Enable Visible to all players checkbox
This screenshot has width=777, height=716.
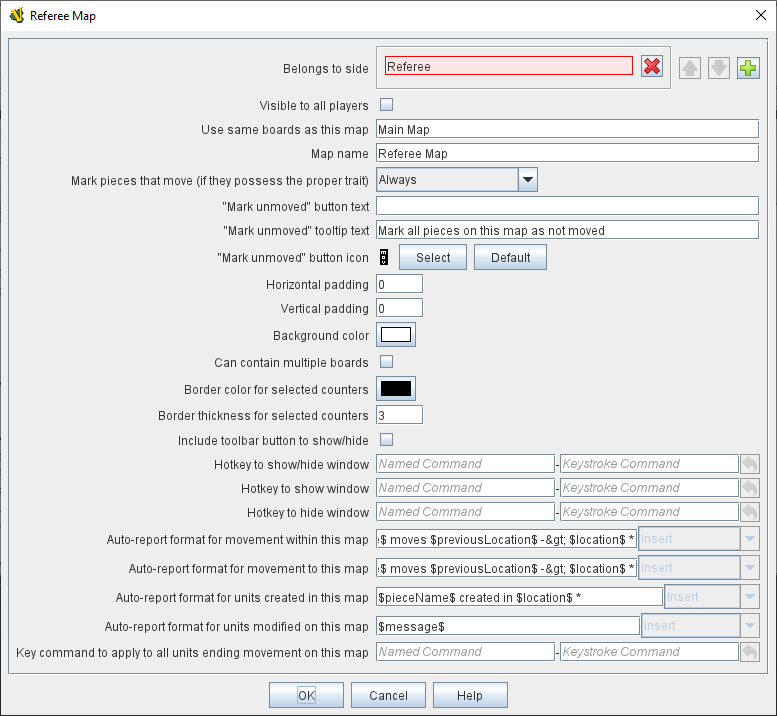click(x=386, y=105)
